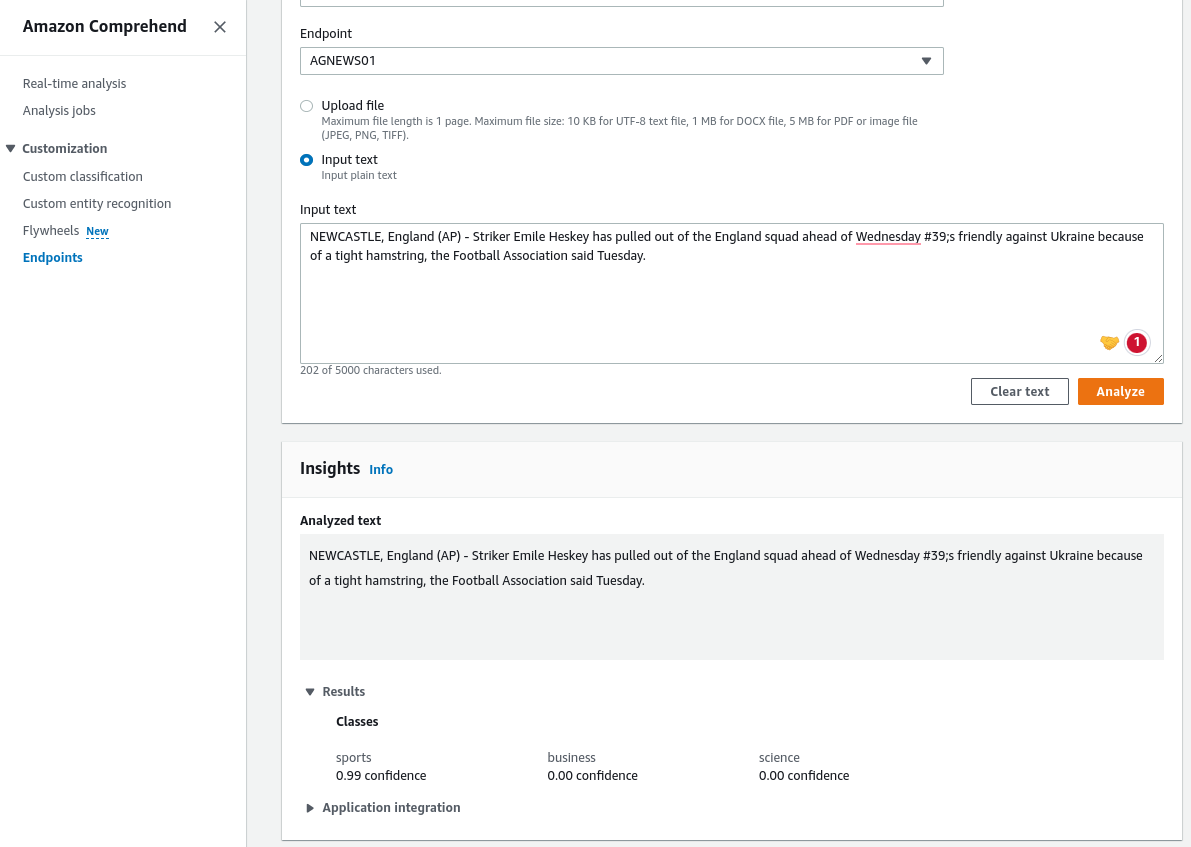Click the red grammar issue badge
This screenshot has height=847, width=1191.
tap(1136, 343)
